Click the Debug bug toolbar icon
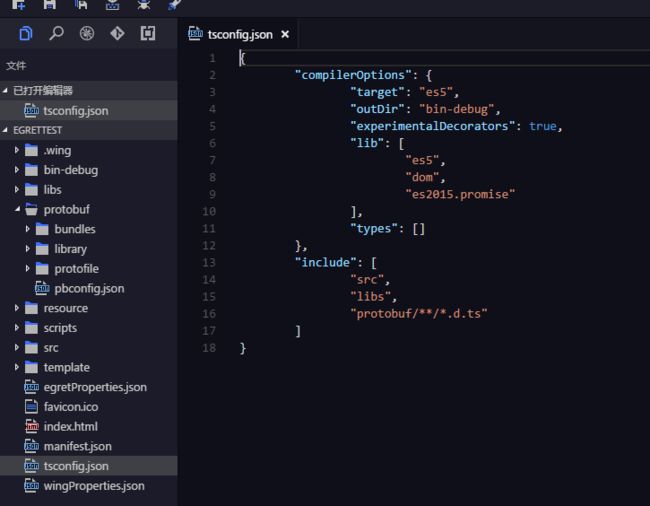650x506 pixels. (x=144, y=5)
